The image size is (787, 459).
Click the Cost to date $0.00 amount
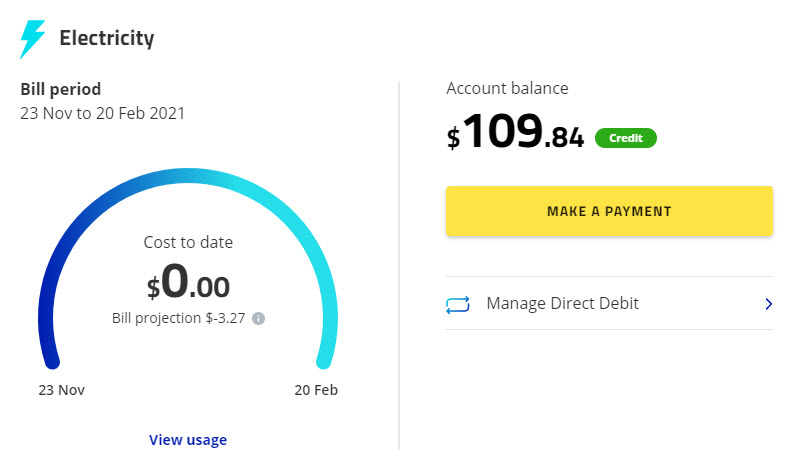point(188,282)
